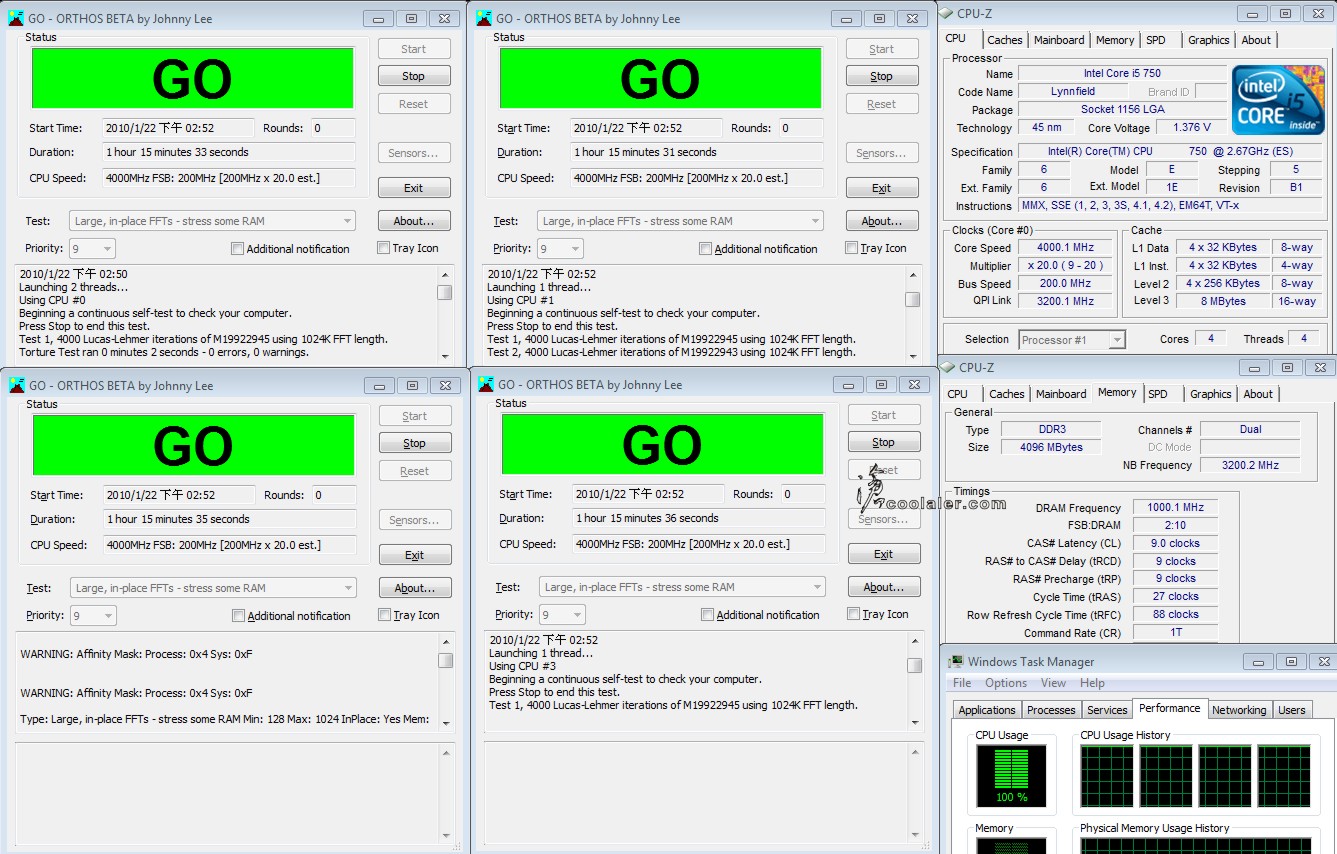The height and width of the screenshot is (854, 1337).
Task: Click the Rounds field in the 31 seconds window
Action: [x=801, y=128]
